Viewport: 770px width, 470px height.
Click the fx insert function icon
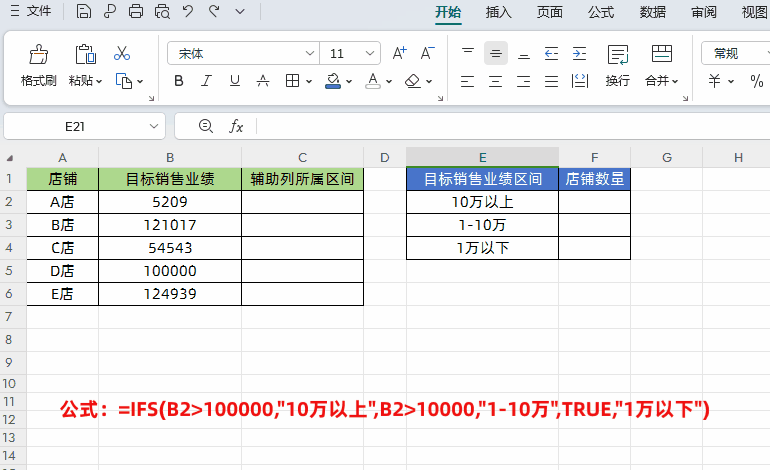click(236, 127)
